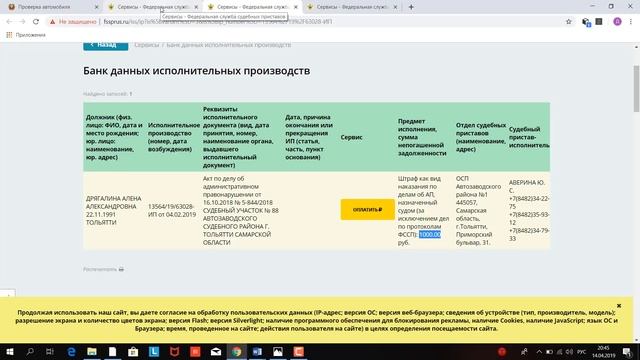Screen dimensions: 640x360
Task: Open Windows taskbar search
Action: tap(30, 351)
